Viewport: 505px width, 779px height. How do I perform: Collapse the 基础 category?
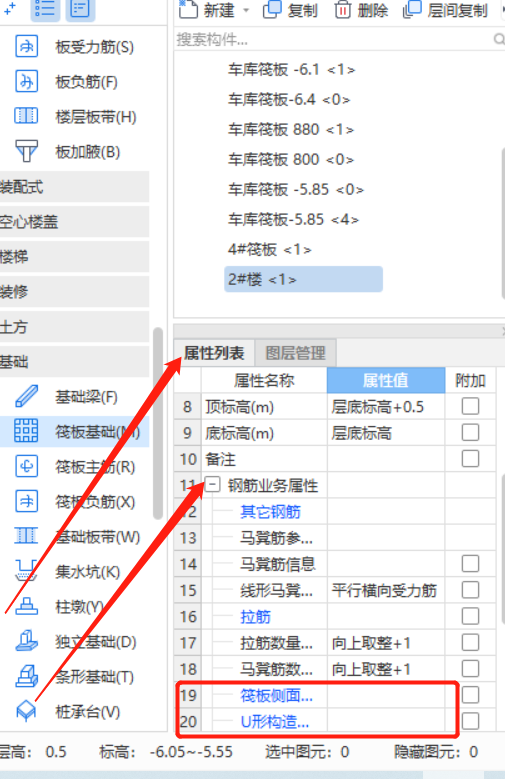pyautogui.click(x=74, y=362)
